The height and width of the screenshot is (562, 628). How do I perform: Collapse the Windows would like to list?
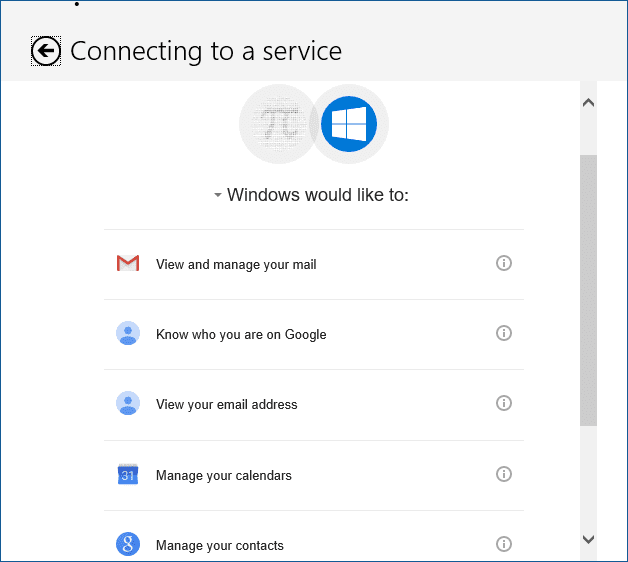click(217, 195)
